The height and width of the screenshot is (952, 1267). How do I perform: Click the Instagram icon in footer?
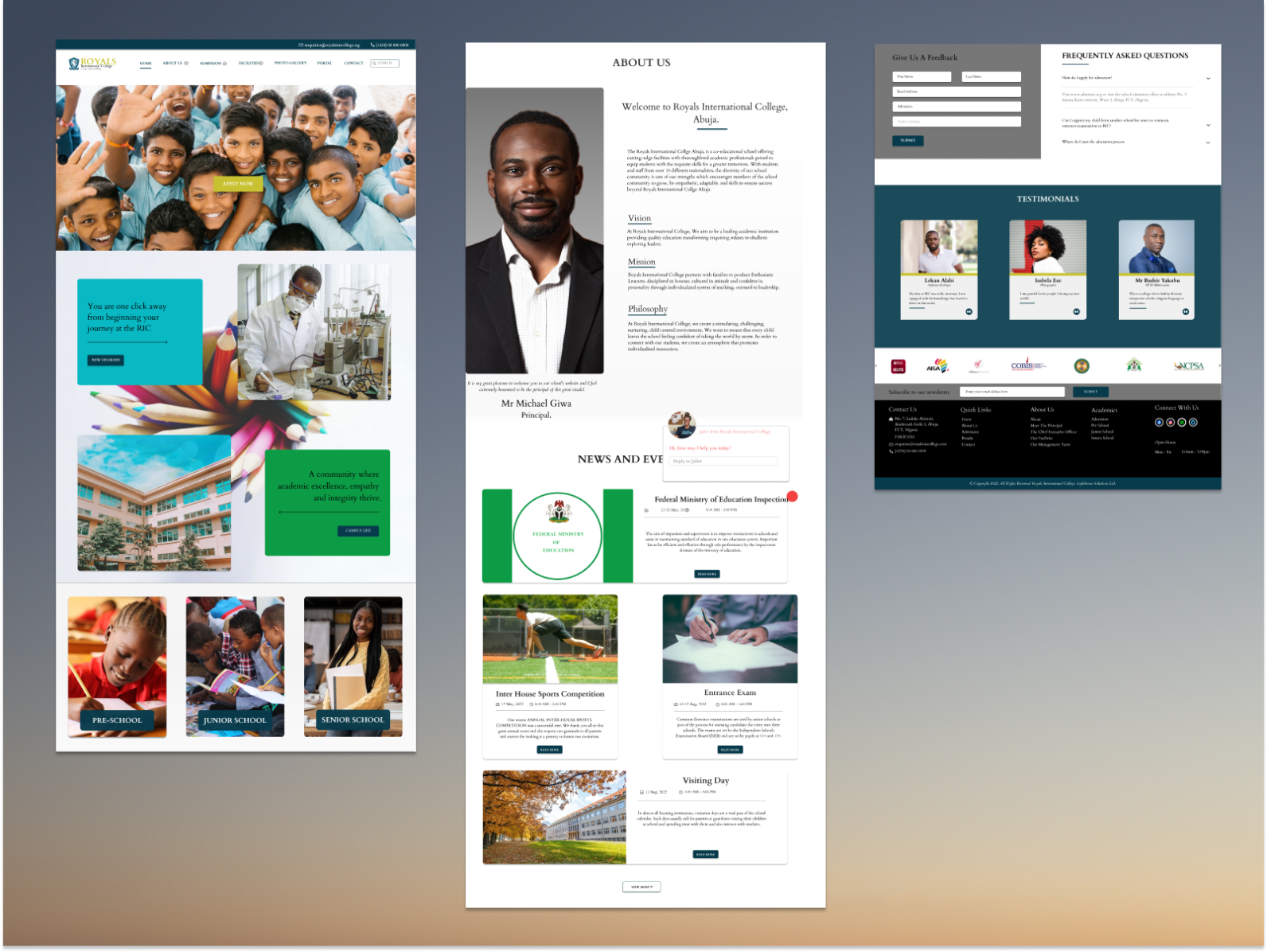click(x=1170, y=423)
